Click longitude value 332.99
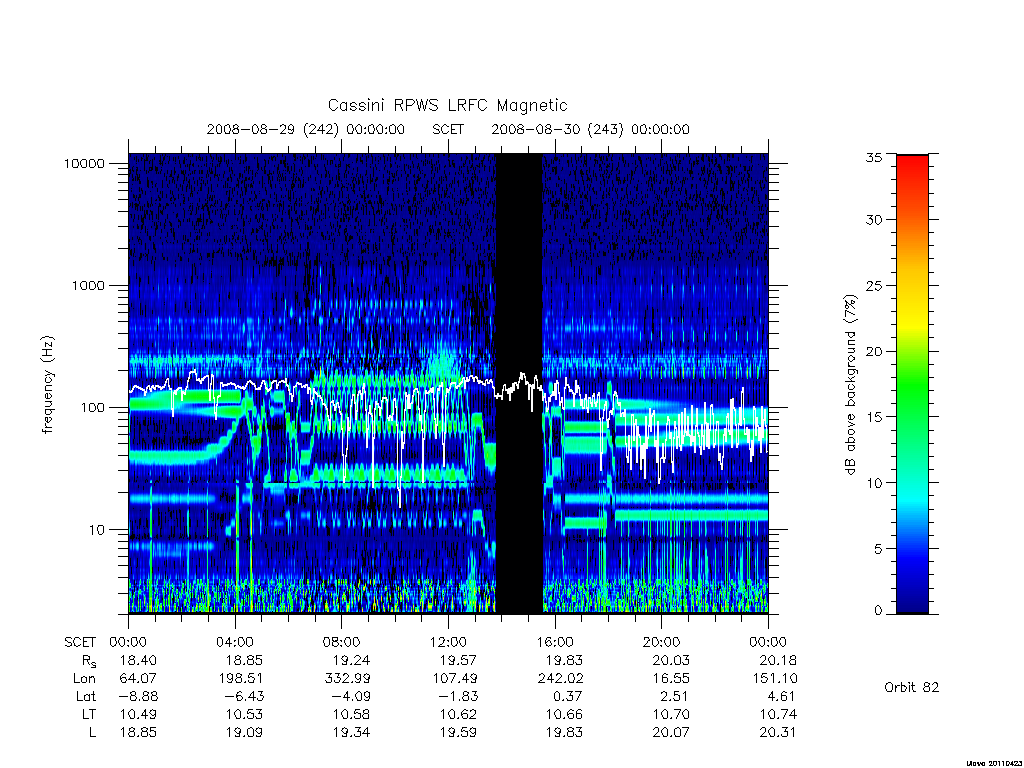 (347, 679)
